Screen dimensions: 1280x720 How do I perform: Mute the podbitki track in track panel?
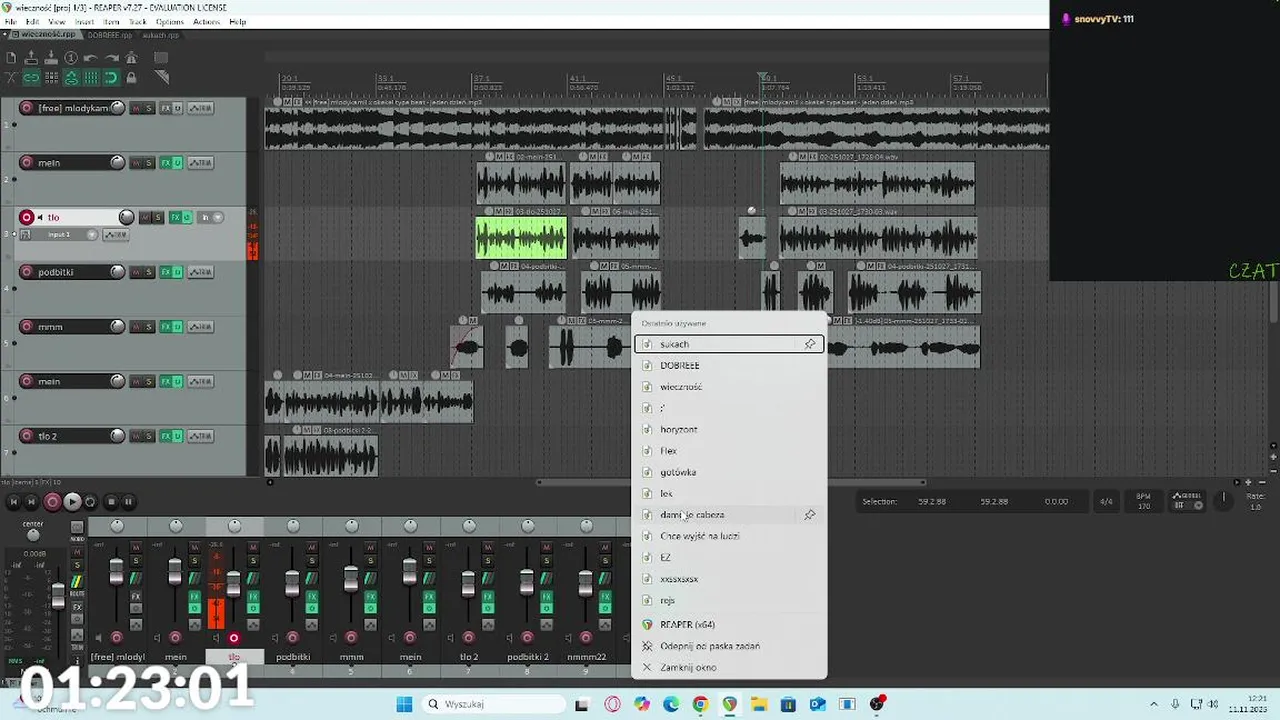(x=136, y=272)
